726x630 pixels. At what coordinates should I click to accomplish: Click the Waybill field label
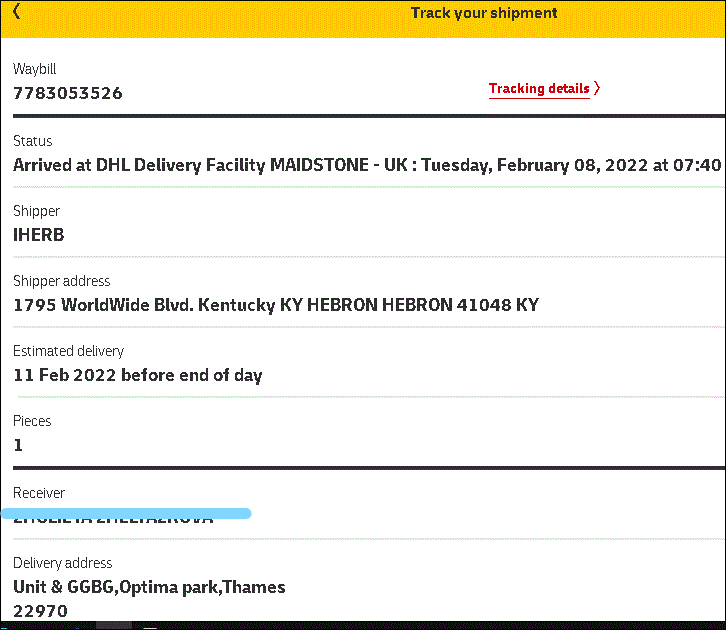point(35,70)
